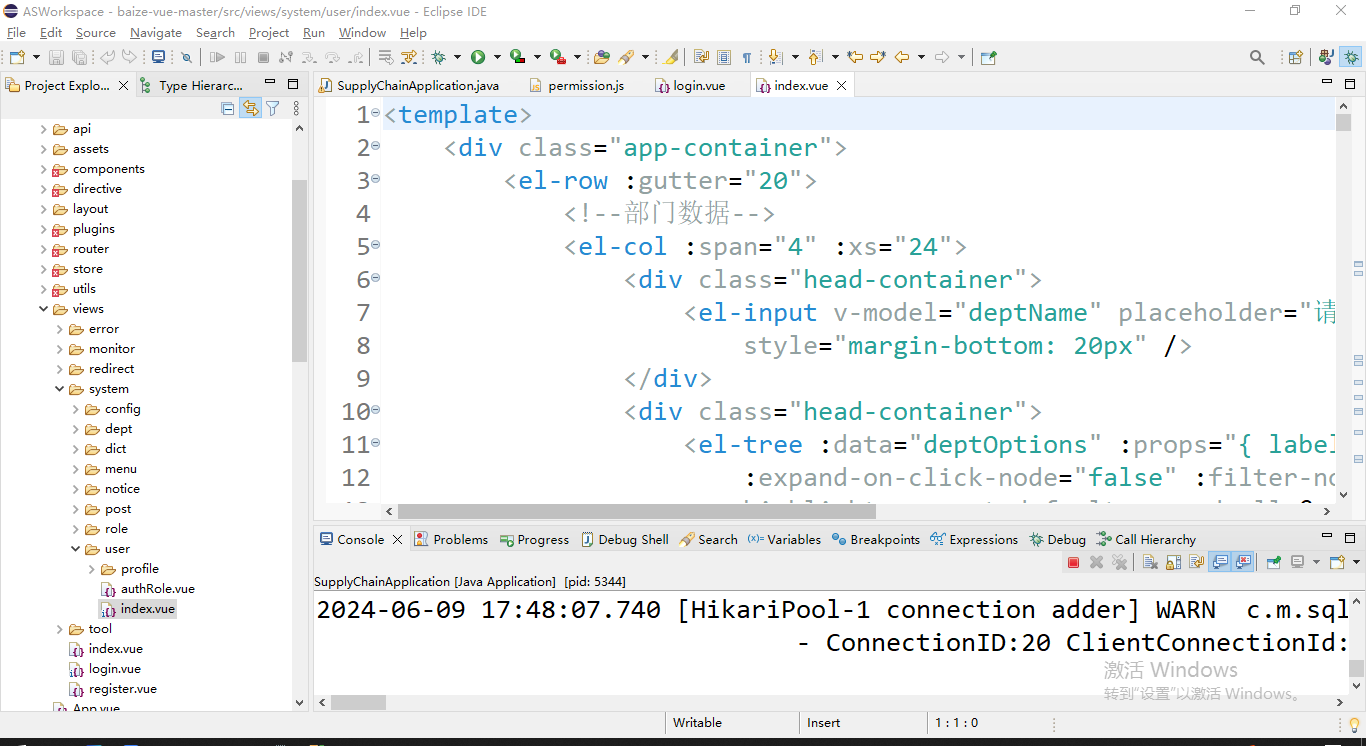Click the Project Explorer vertical scrollbar thumb
1366x746 pixels.
coord(299,270)
